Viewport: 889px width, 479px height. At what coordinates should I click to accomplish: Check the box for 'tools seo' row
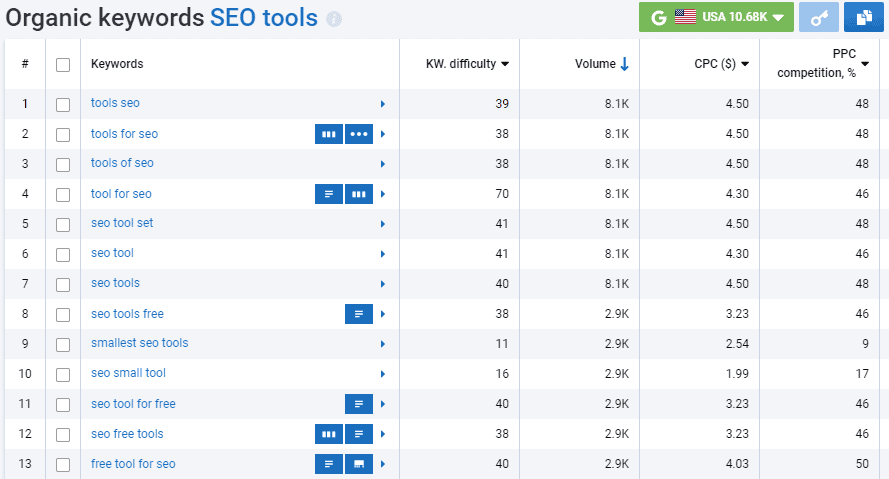pos(63,104)
